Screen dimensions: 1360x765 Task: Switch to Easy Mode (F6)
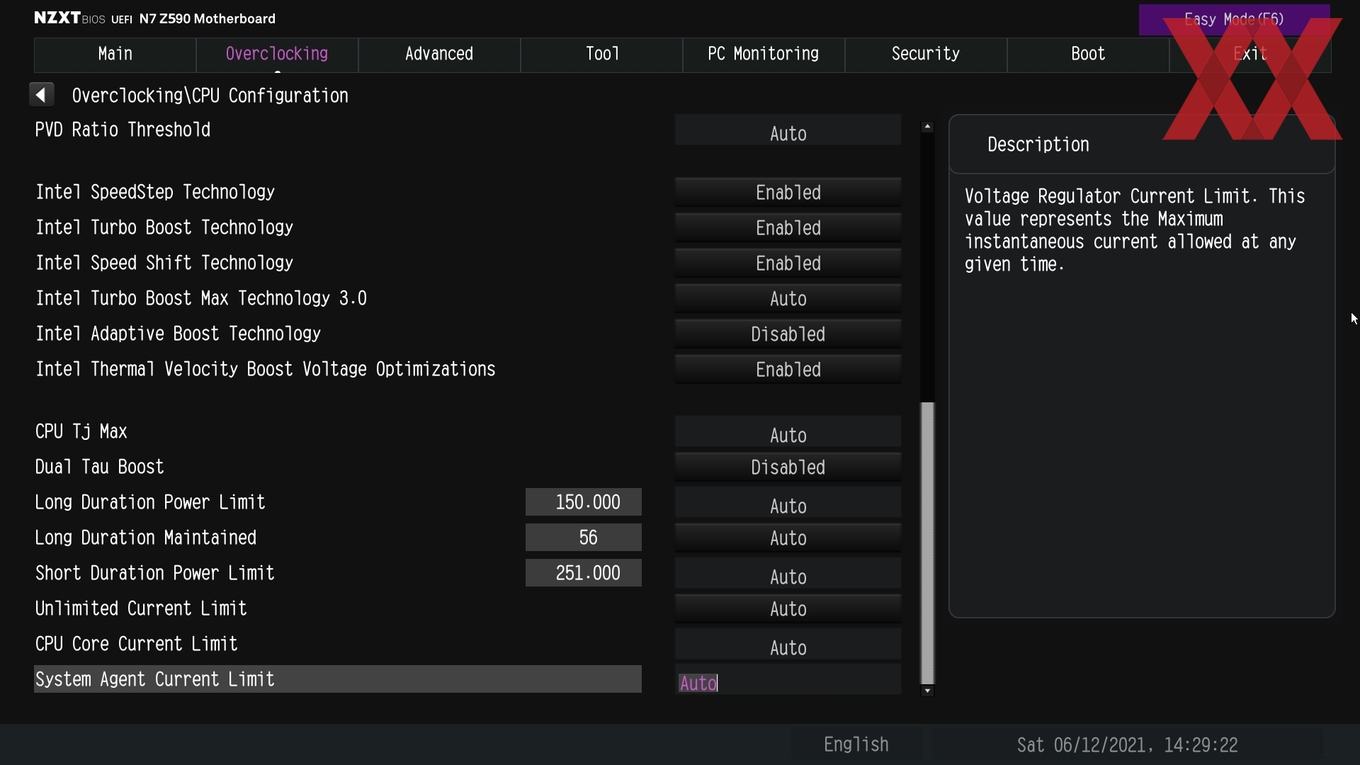tap(1234, 19)
